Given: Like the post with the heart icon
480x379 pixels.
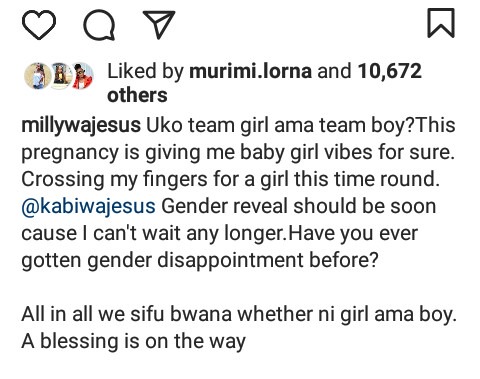Looking at the screenshot, I should [x=39, y=24].
